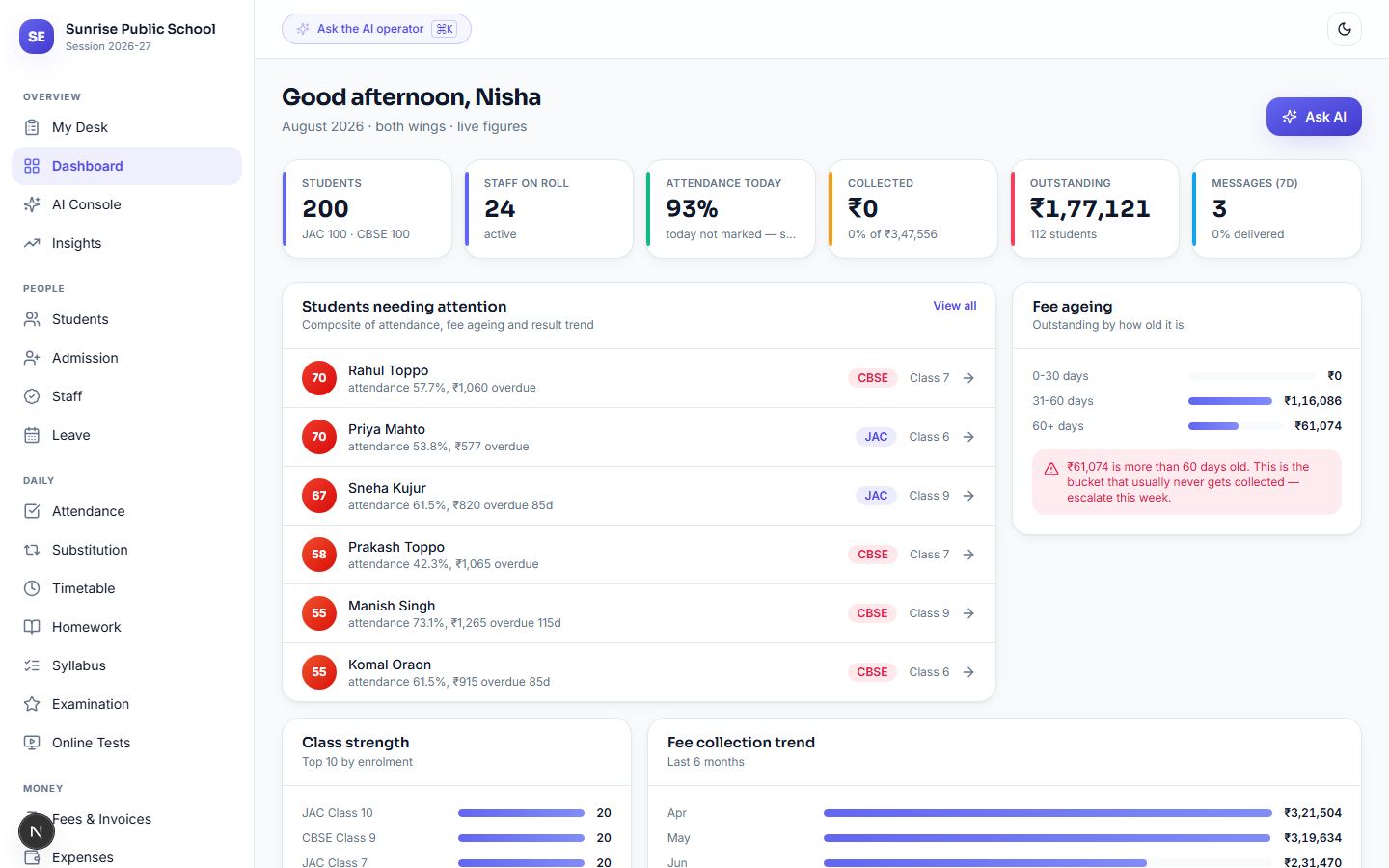Click the AI Console sparkle icon

click(32, 204)
